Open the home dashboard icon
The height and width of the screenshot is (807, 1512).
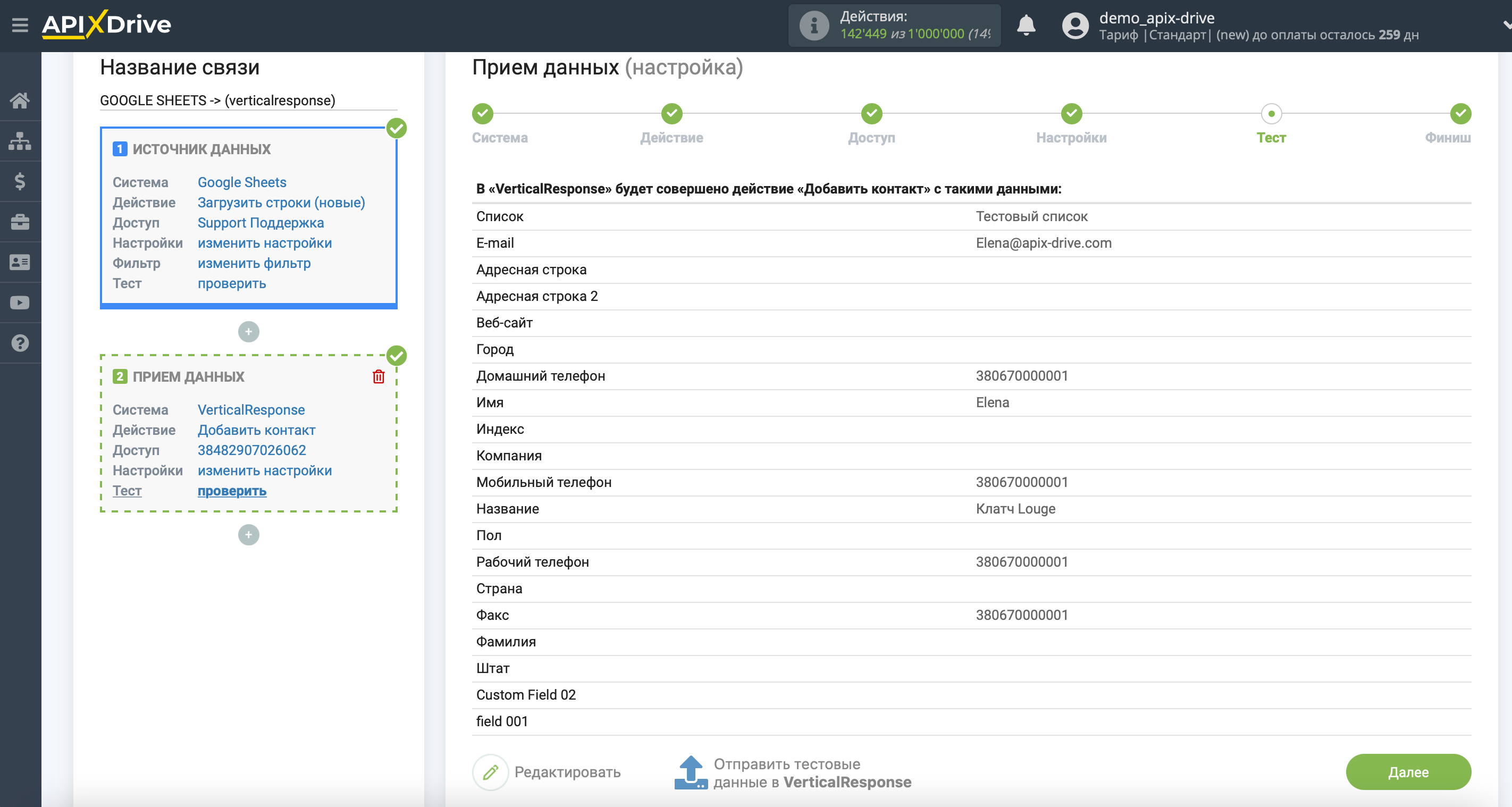pos(20,101)
